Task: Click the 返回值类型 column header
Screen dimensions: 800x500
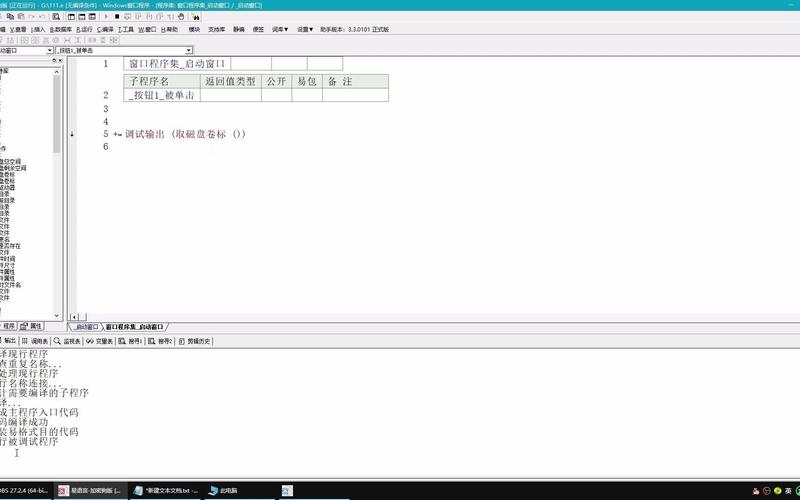Action: tap(231, 81)
